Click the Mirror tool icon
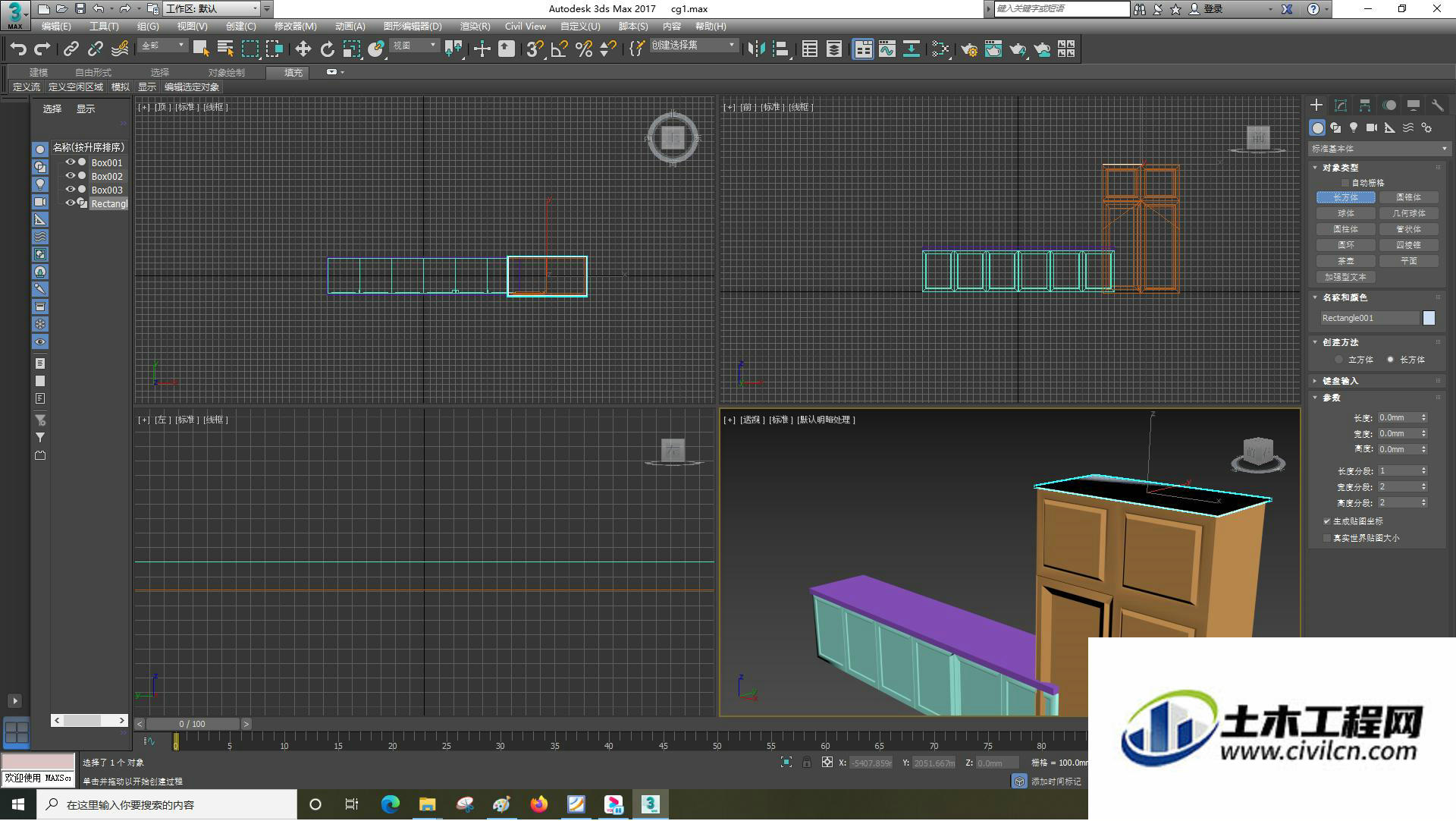 point(756,49)
